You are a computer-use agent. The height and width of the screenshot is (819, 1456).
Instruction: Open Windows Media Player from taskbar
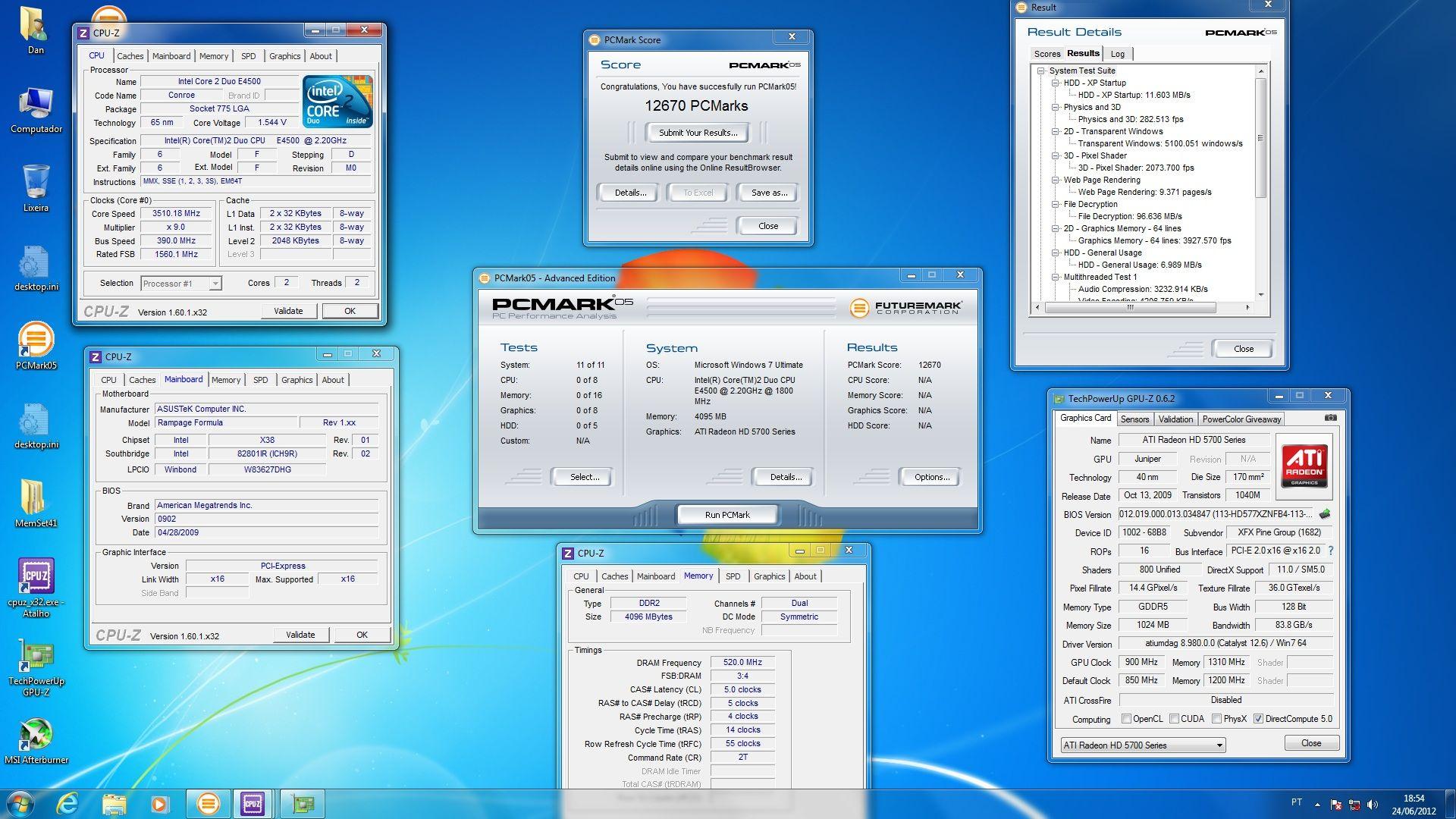click(x=159, y=804)
